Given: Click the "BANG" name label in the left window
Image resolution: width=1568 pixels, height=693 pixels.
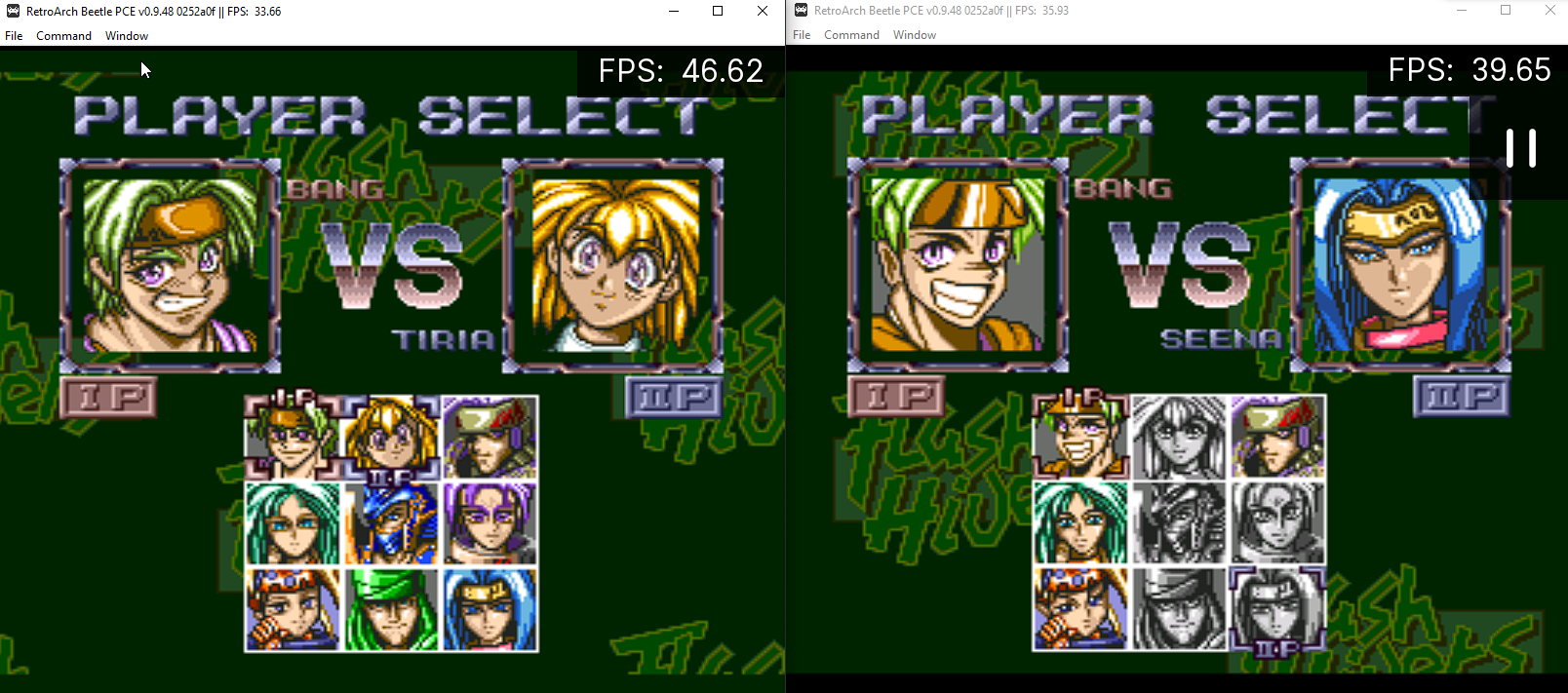Looking at the screenshot, I should tap(335, 189).
